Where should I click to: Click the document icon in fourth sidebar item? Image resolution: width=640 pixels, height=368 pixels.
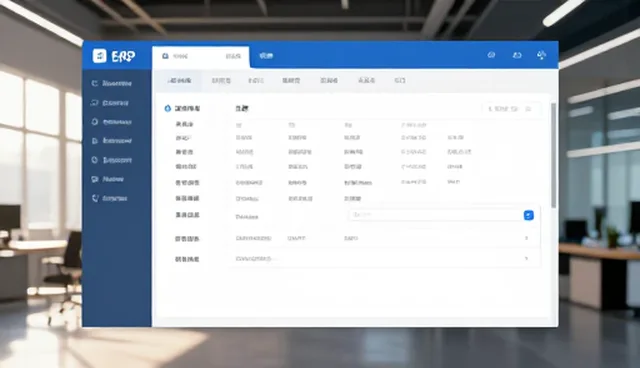[x=95, y=141]
